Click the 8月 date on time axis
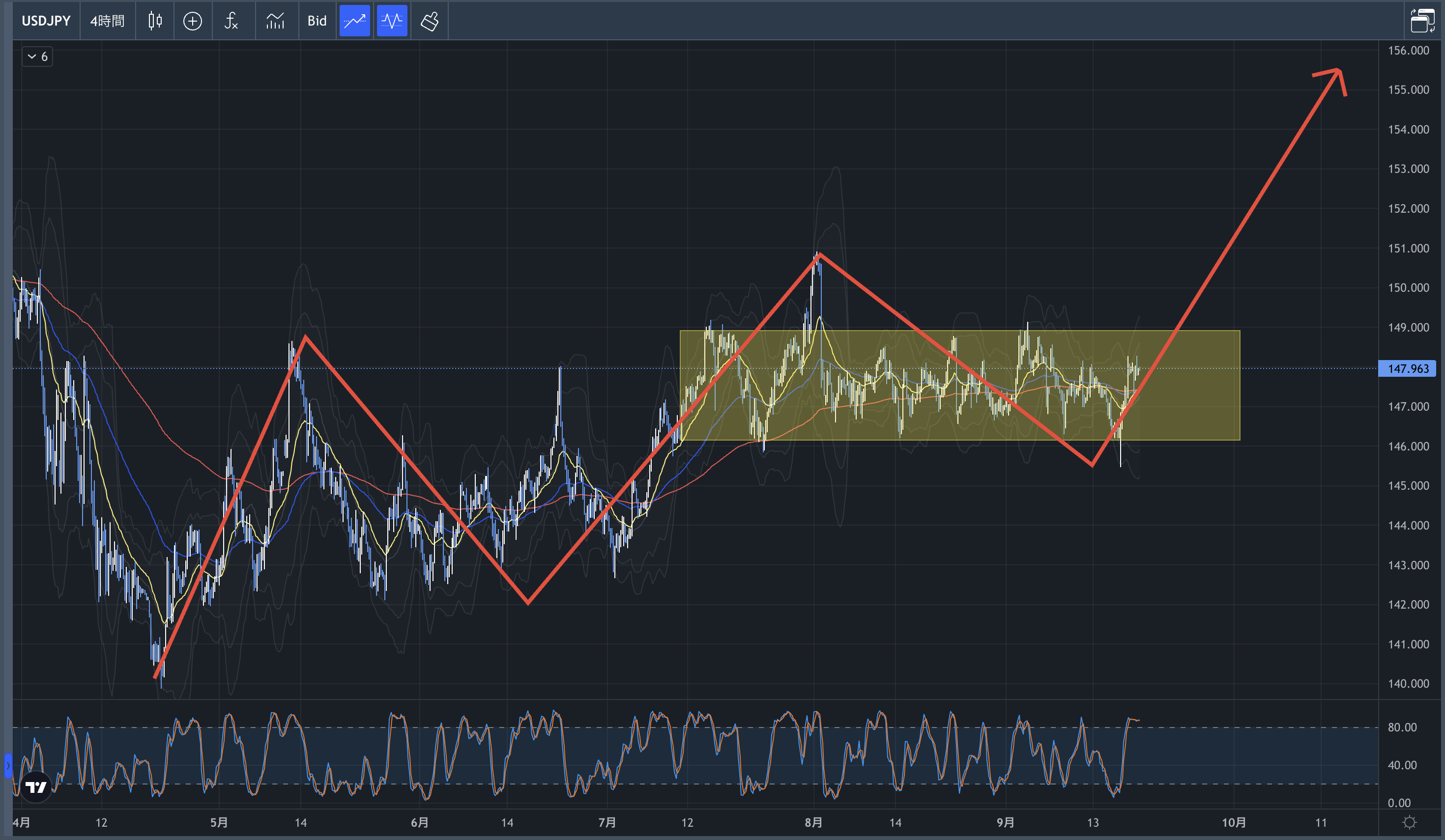This screenshot has height=840, width=1445. 813,823
